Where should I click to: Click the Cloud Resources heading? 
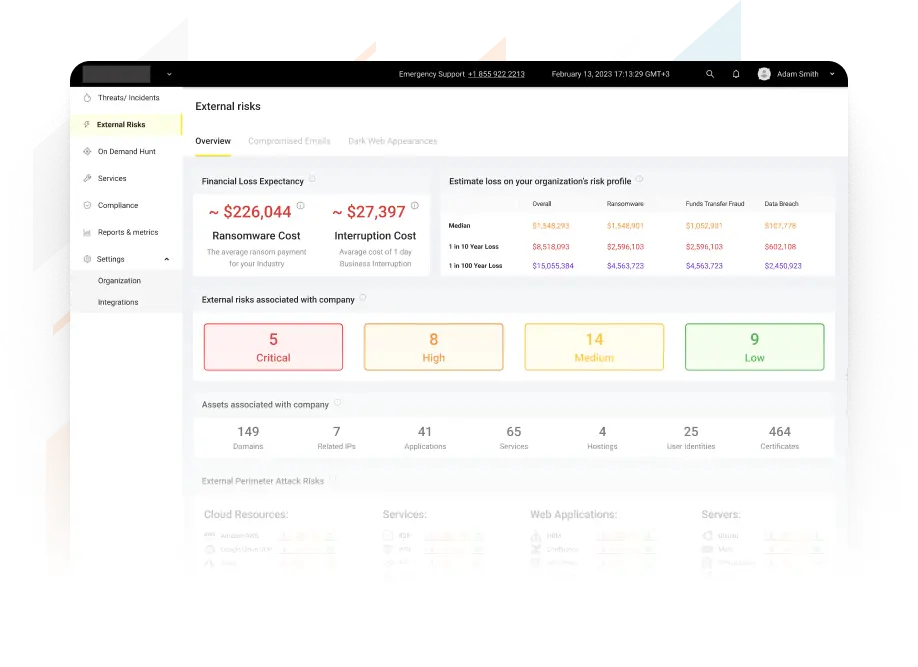[246, 514]
